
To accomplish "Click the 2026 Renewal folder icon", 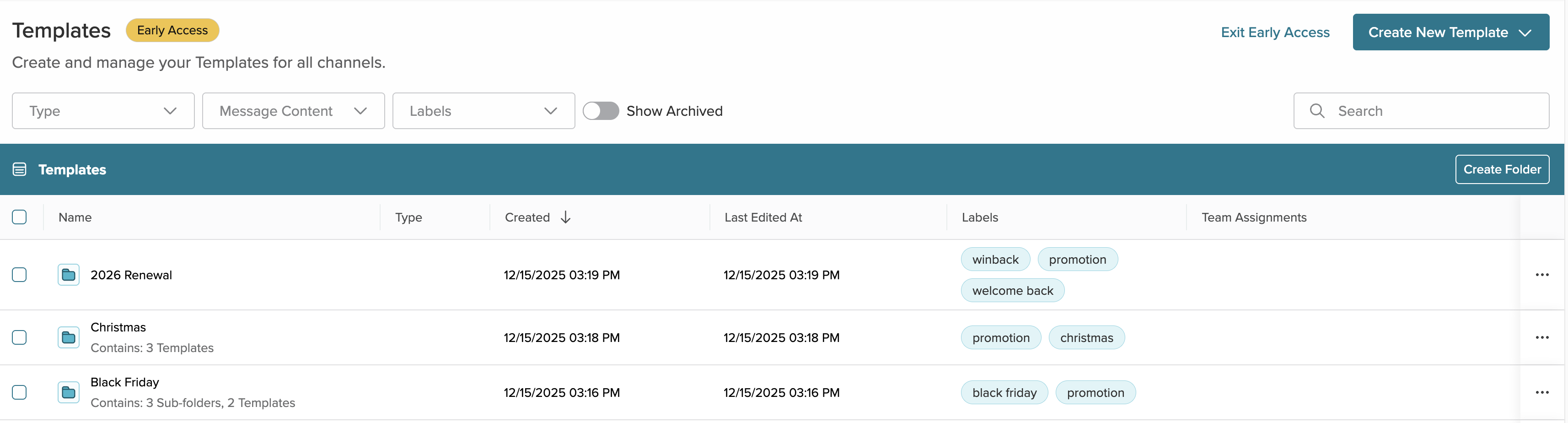I will [68, 275].
